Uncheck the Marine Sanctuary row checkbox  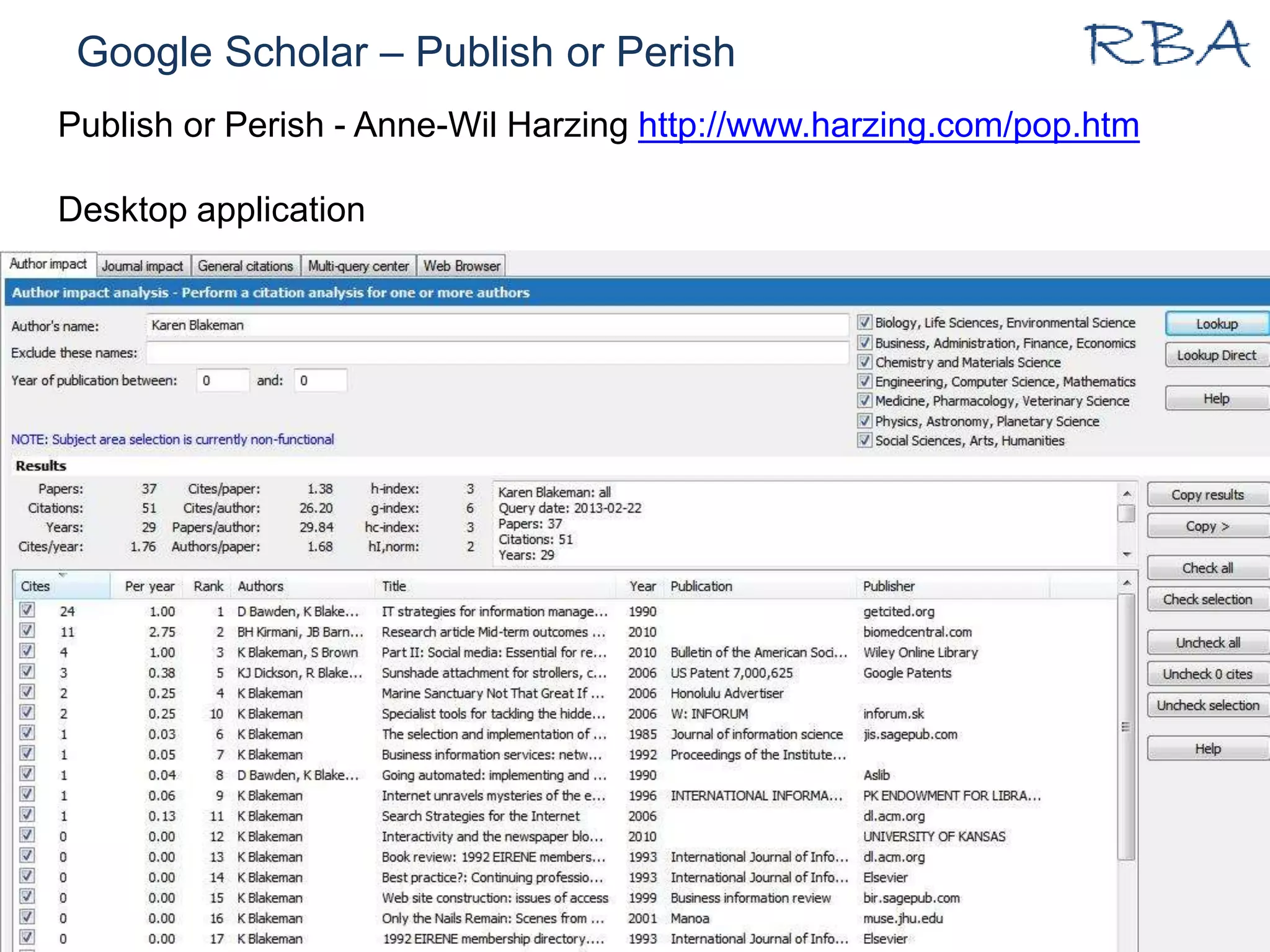(27, 692)
